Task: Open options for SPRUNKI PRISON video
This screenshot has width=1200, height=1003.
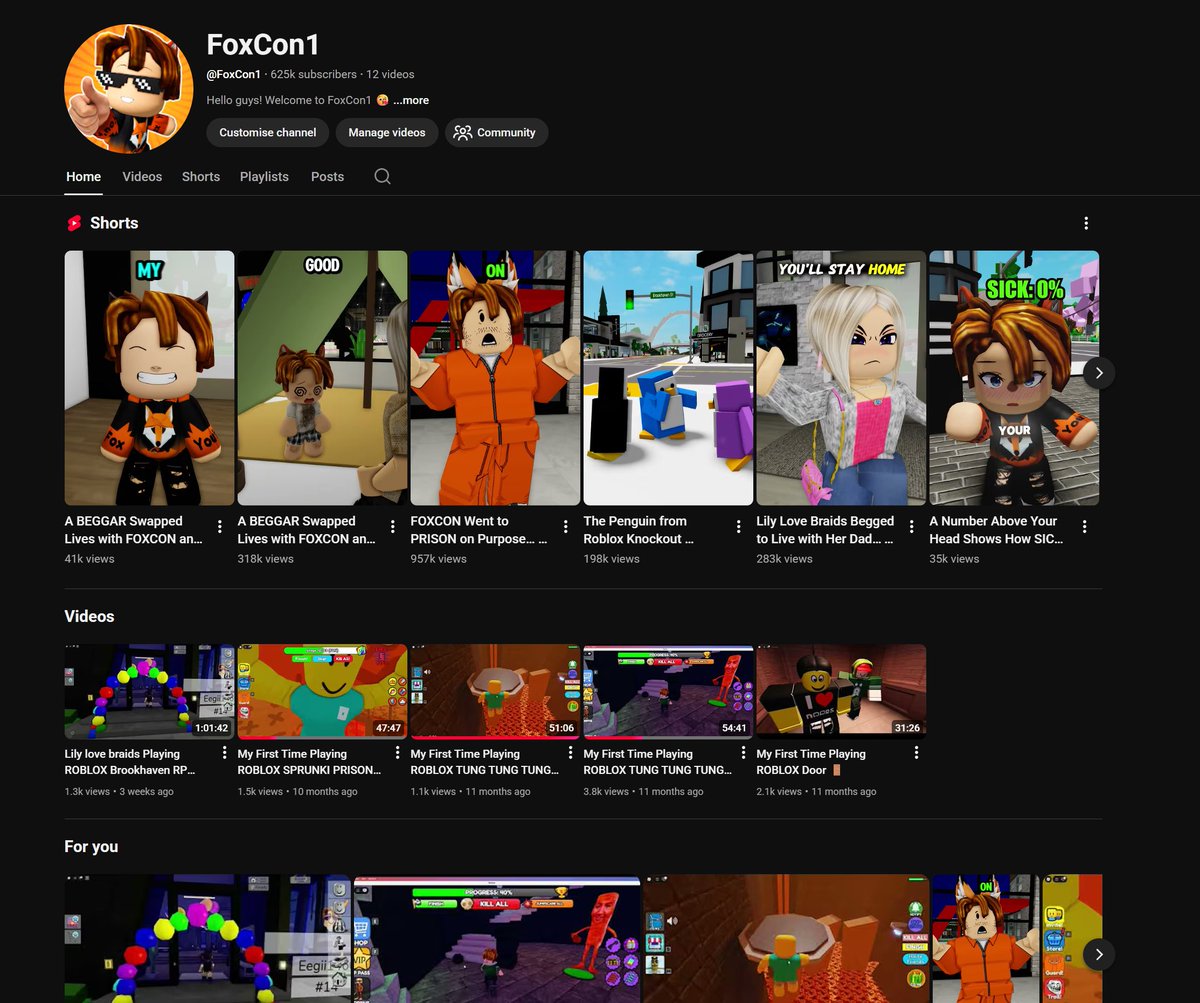Action: tap(397, 753)
